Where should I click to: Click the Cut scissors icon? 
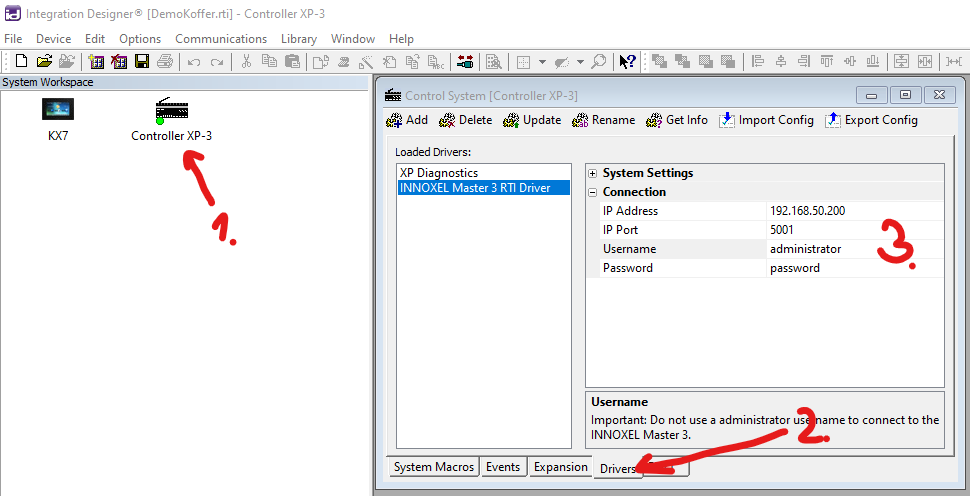pos(246,61)
